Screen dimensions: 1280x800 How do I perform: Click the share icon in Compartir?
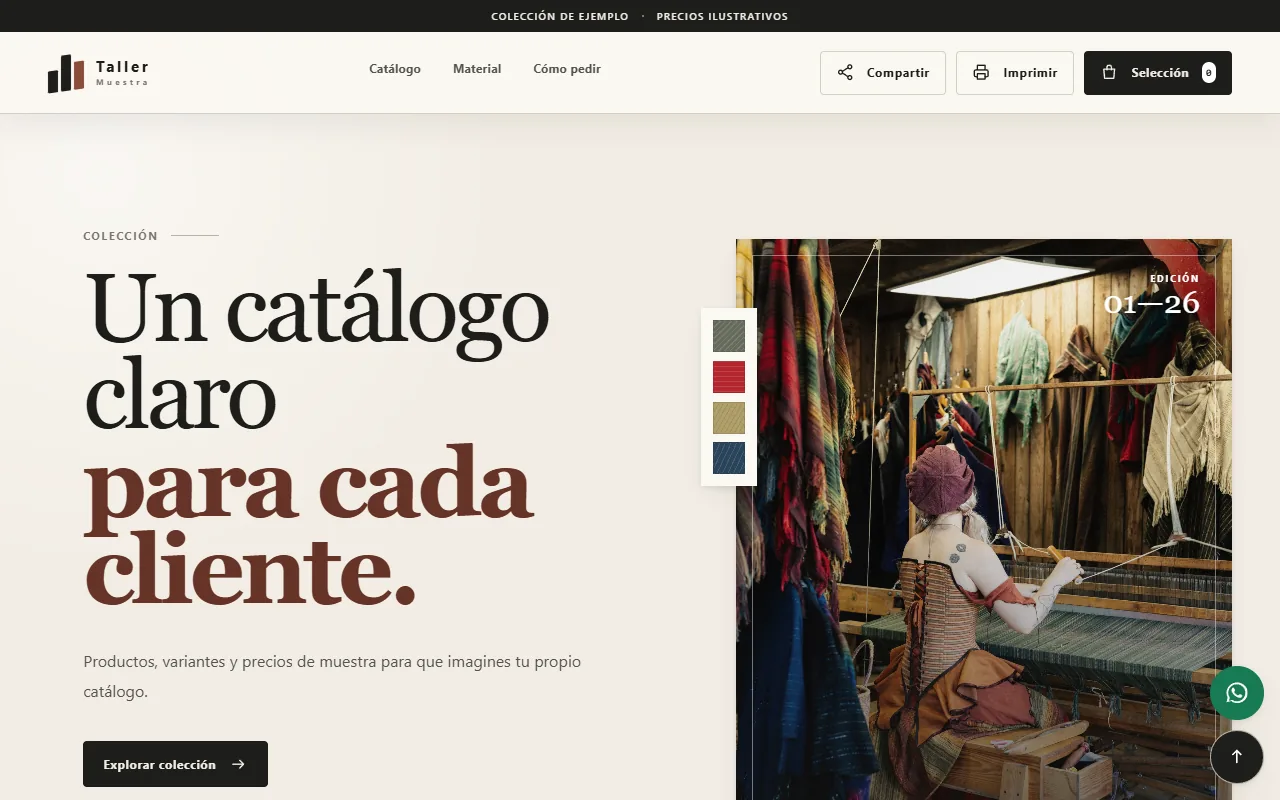[845, 73]
